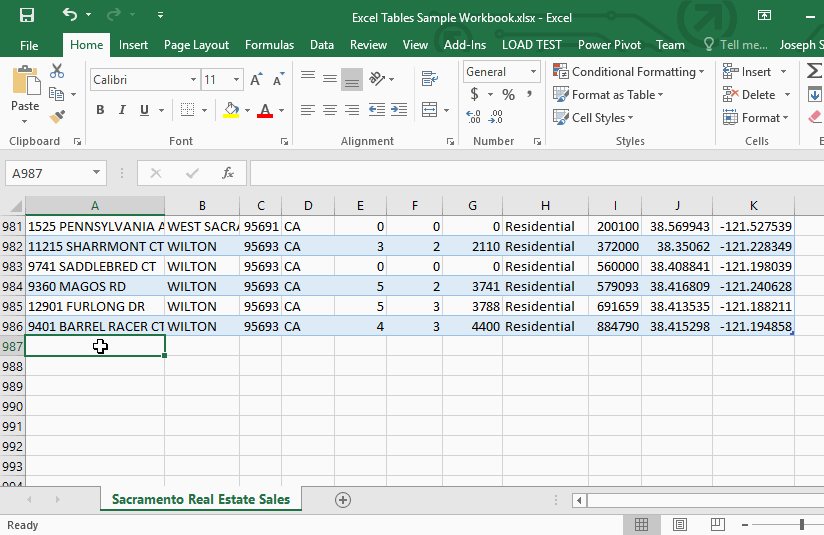This screenshot has width=824, height=535.
Task: Select the Sacramento Real Estate Sales sheet tab
Action: pyautogui.click(x=201, y=499)
